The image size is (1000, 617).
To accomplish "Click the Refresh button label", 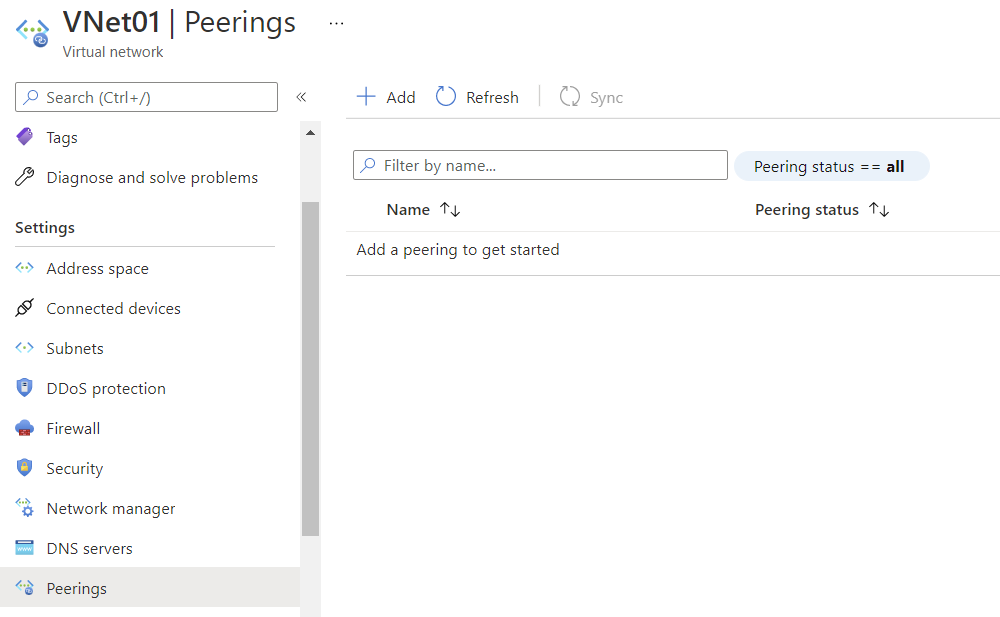I will click(x=492, y=97).
